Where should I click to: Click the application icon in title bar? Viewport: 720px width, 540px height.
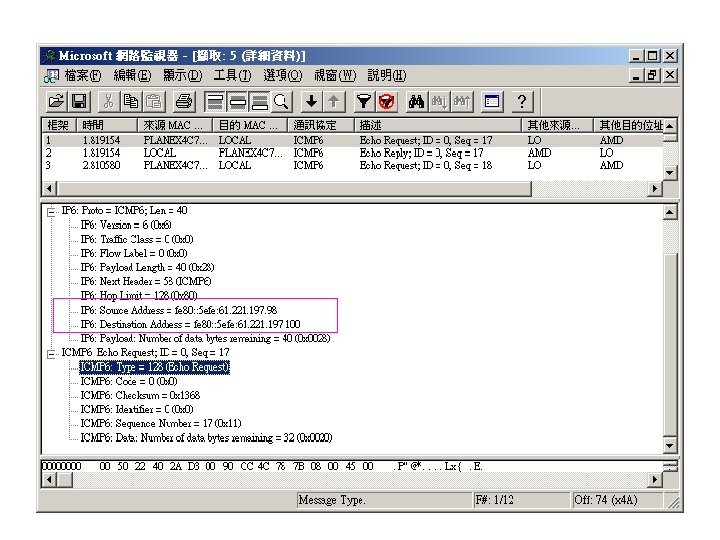click(x=50, y=56)
